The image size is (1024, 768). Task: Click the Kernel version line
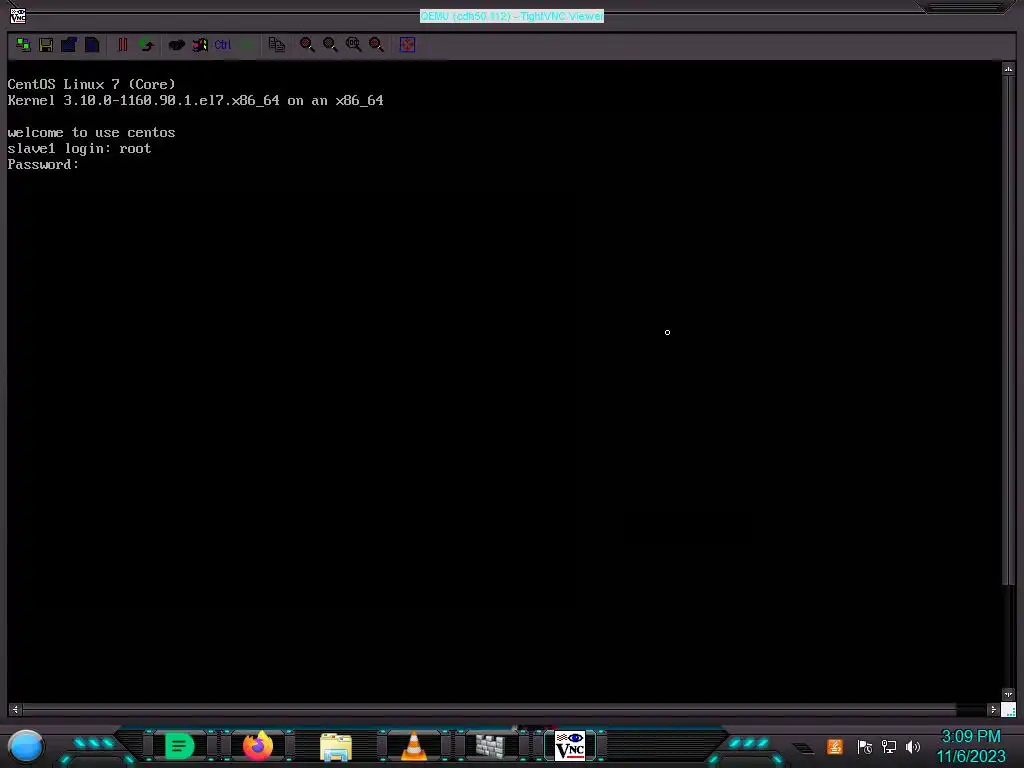pyautogui.click(x=195, y=101)
